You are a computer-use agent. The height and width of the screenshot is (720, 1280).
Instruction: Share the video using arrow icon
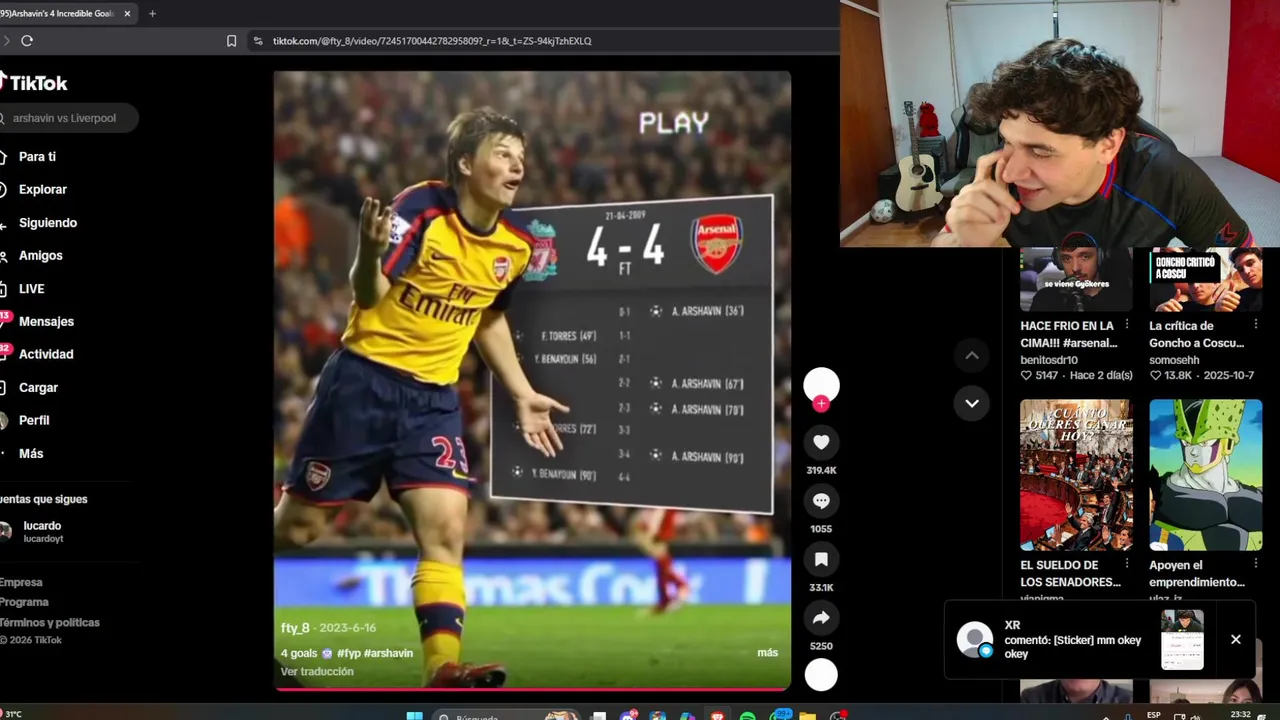pyautogui.click(x=821, y=618)
